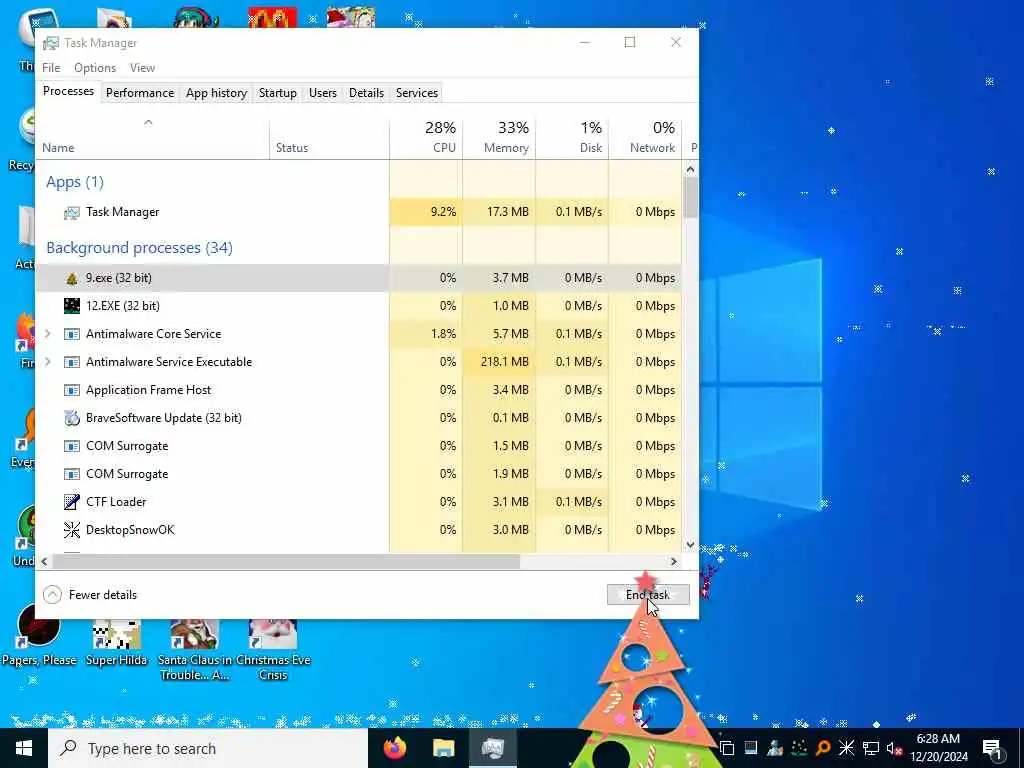Viewport: 1024px width, 768px height.
Task: Switch to the Services tab
Action: (417, 93)
